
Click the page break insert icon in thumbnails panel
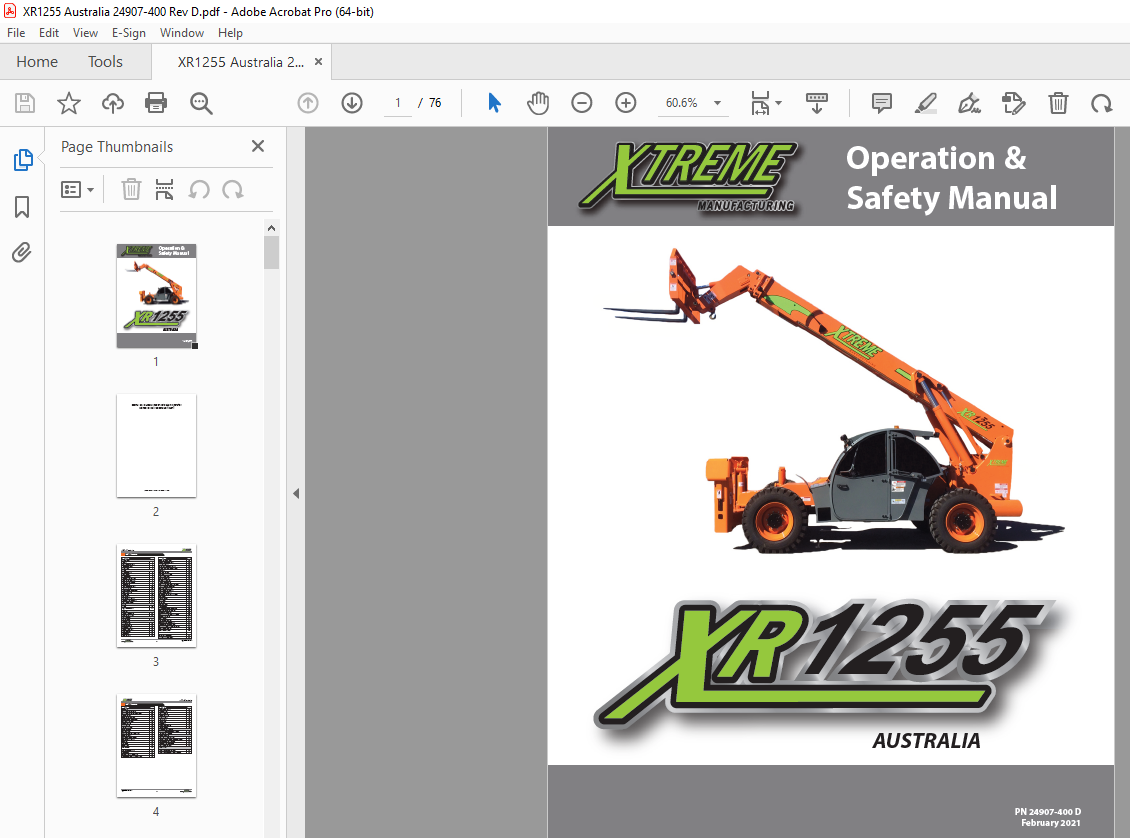[164, 190]
